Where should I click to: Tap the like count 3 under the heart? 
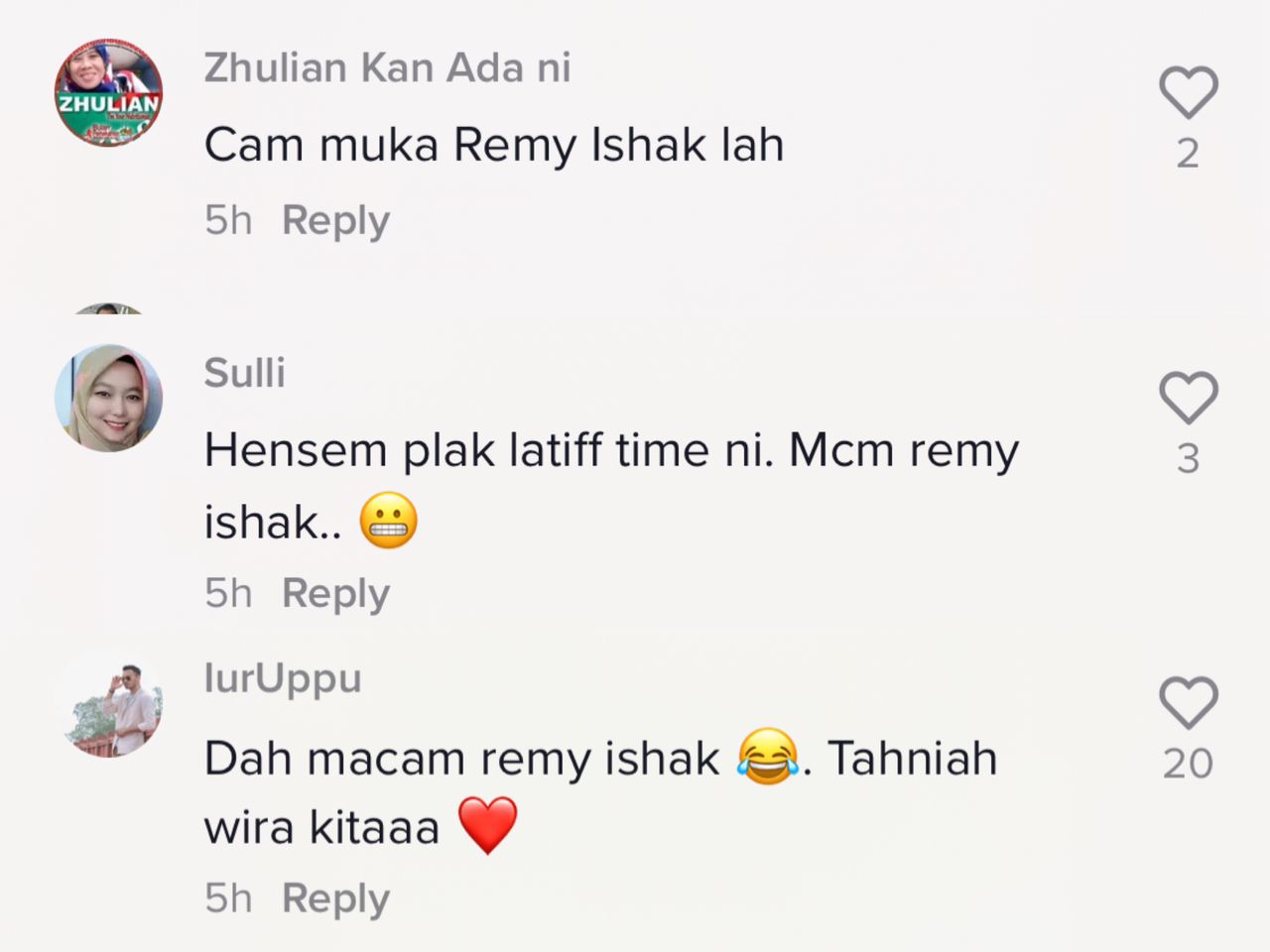point(1189,458)
